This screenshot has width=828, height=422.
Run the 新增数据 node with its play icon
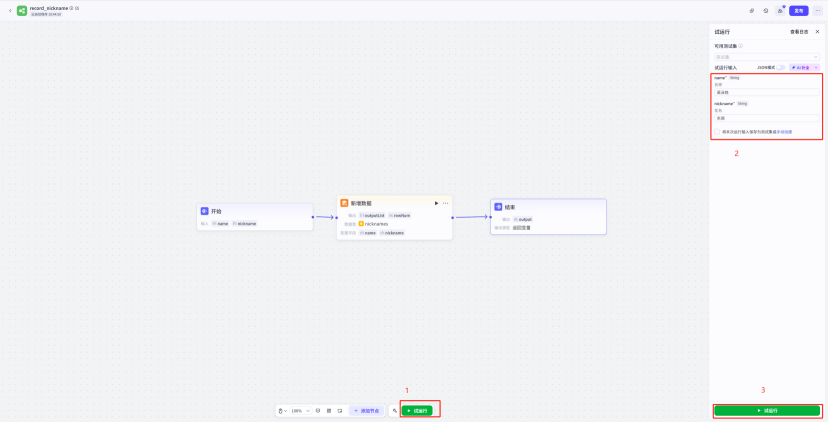pos(436,203)
